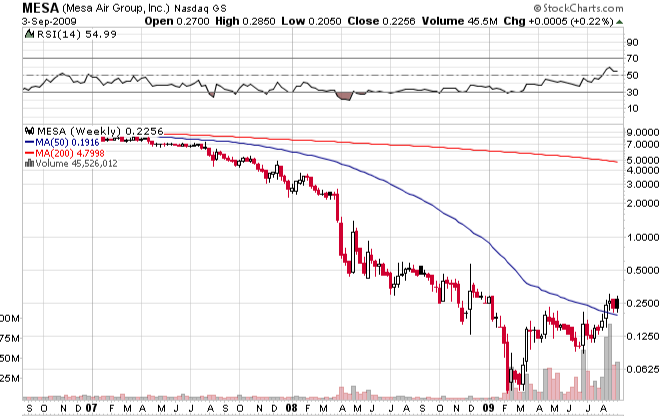The width and height of the screenshot is (665, 416).
Task: Click the shaded oversold RSI area below 30
Action: coord(344,96)
